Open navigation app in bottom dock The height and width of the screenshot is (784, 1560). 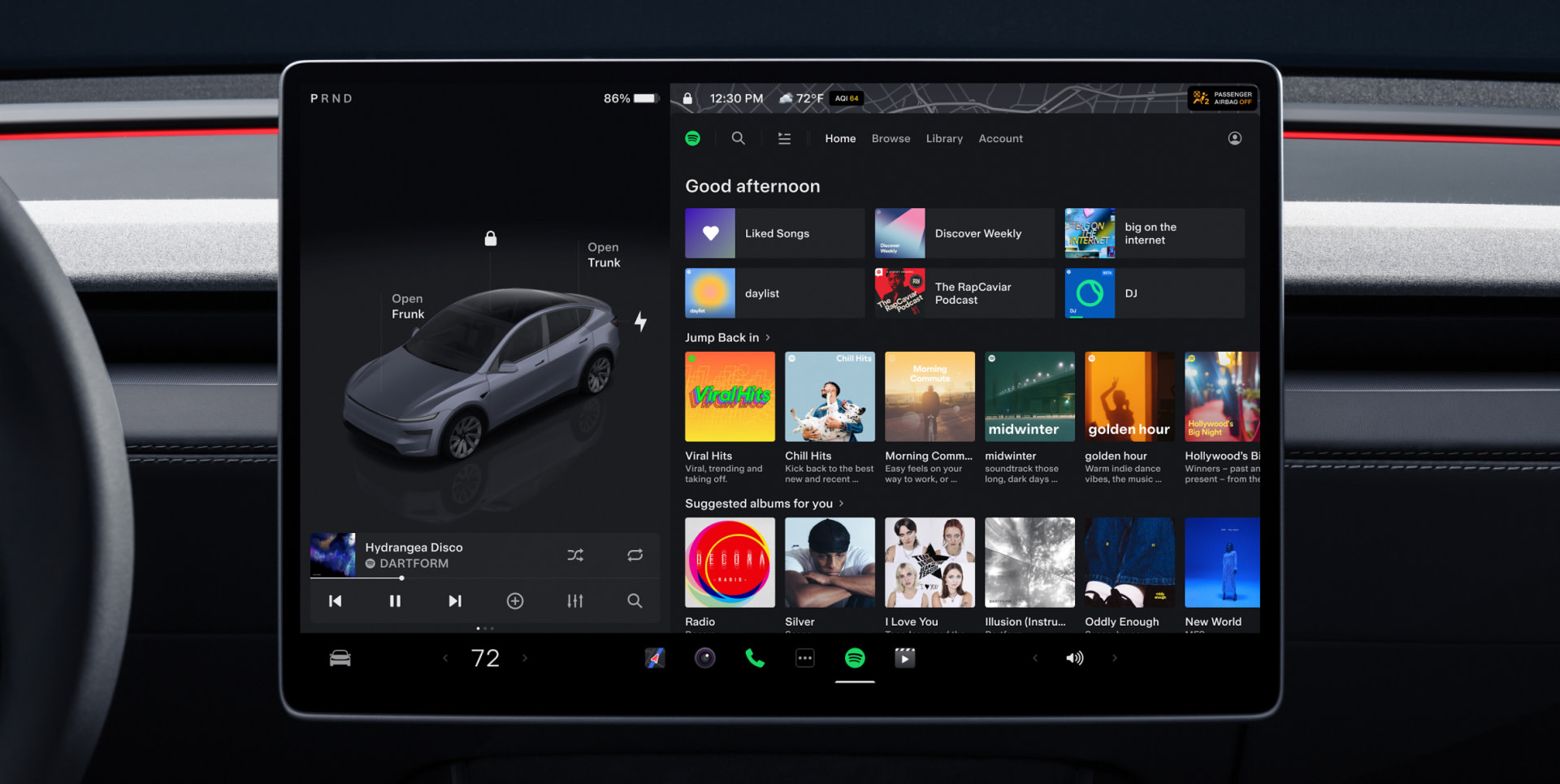click(x=655, y=658)
